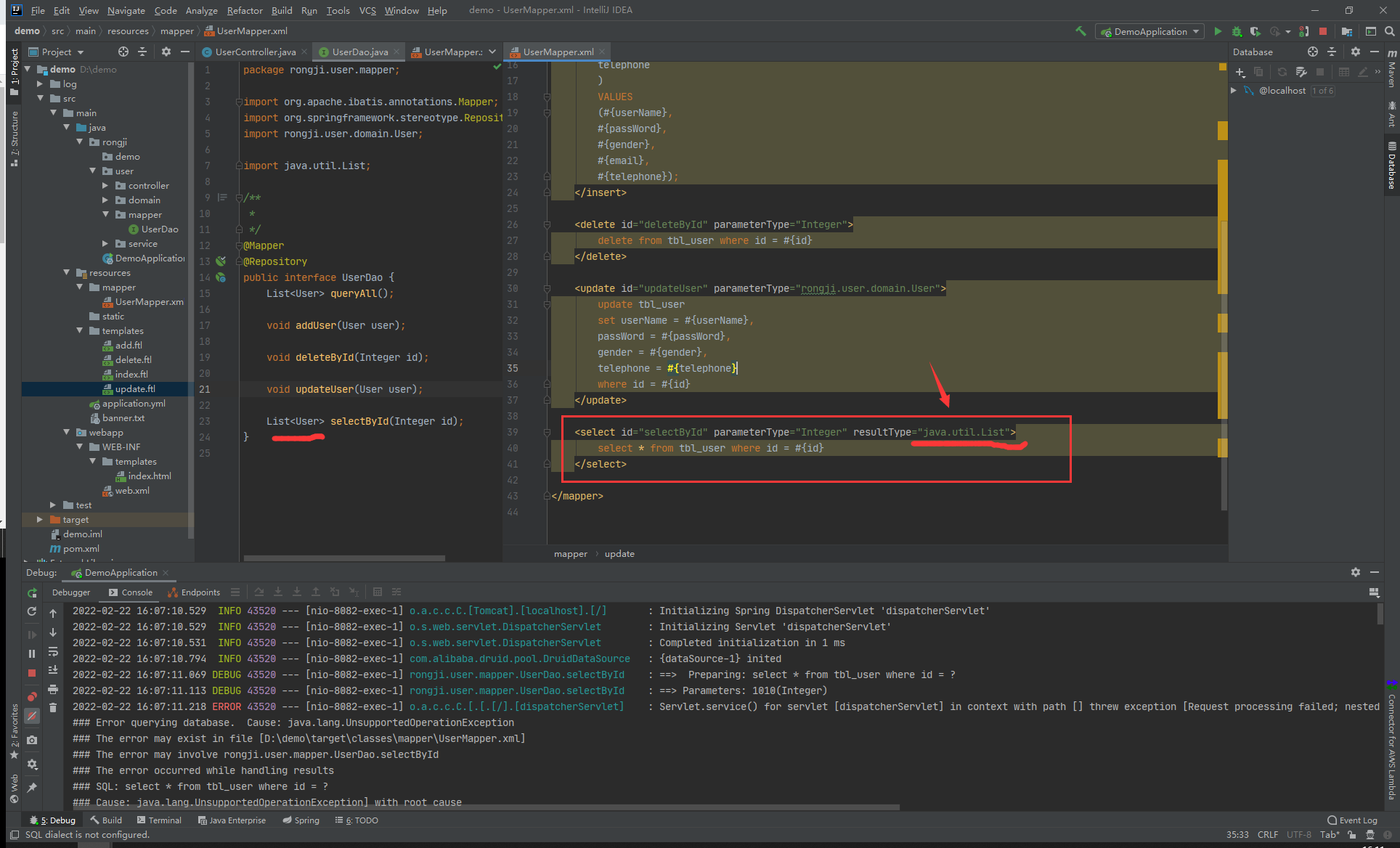Clear console output with the trash icon

pyautogui.click(x=53, y=707)
